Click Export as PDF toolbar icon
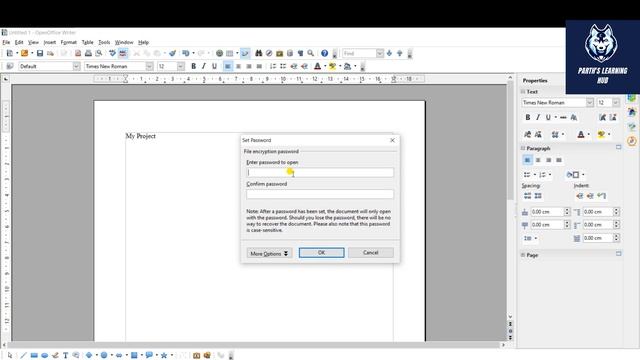640x360 pixels. click(78, 53)
